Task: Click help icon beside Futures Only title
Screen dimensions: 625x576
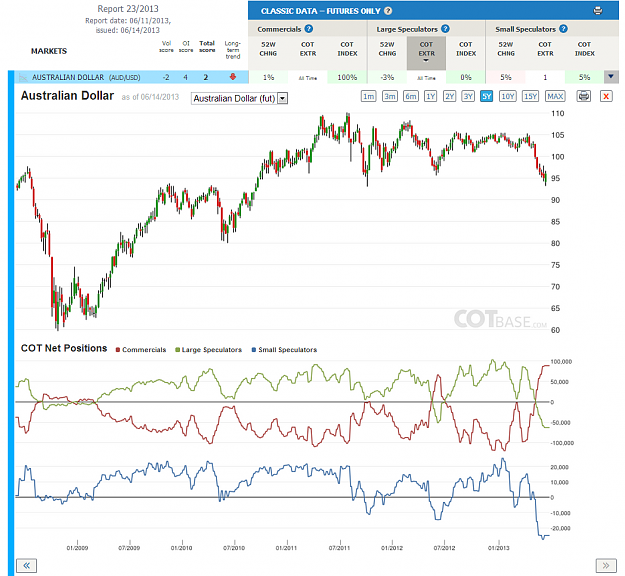Action: (x=387, y=11)
